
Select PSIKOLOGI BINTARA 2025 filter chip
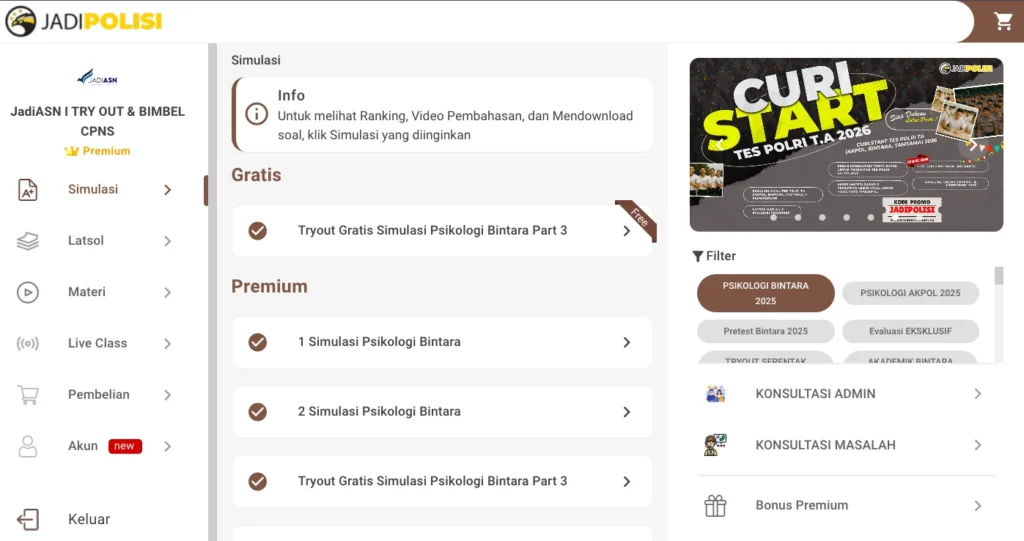point(765,293)
